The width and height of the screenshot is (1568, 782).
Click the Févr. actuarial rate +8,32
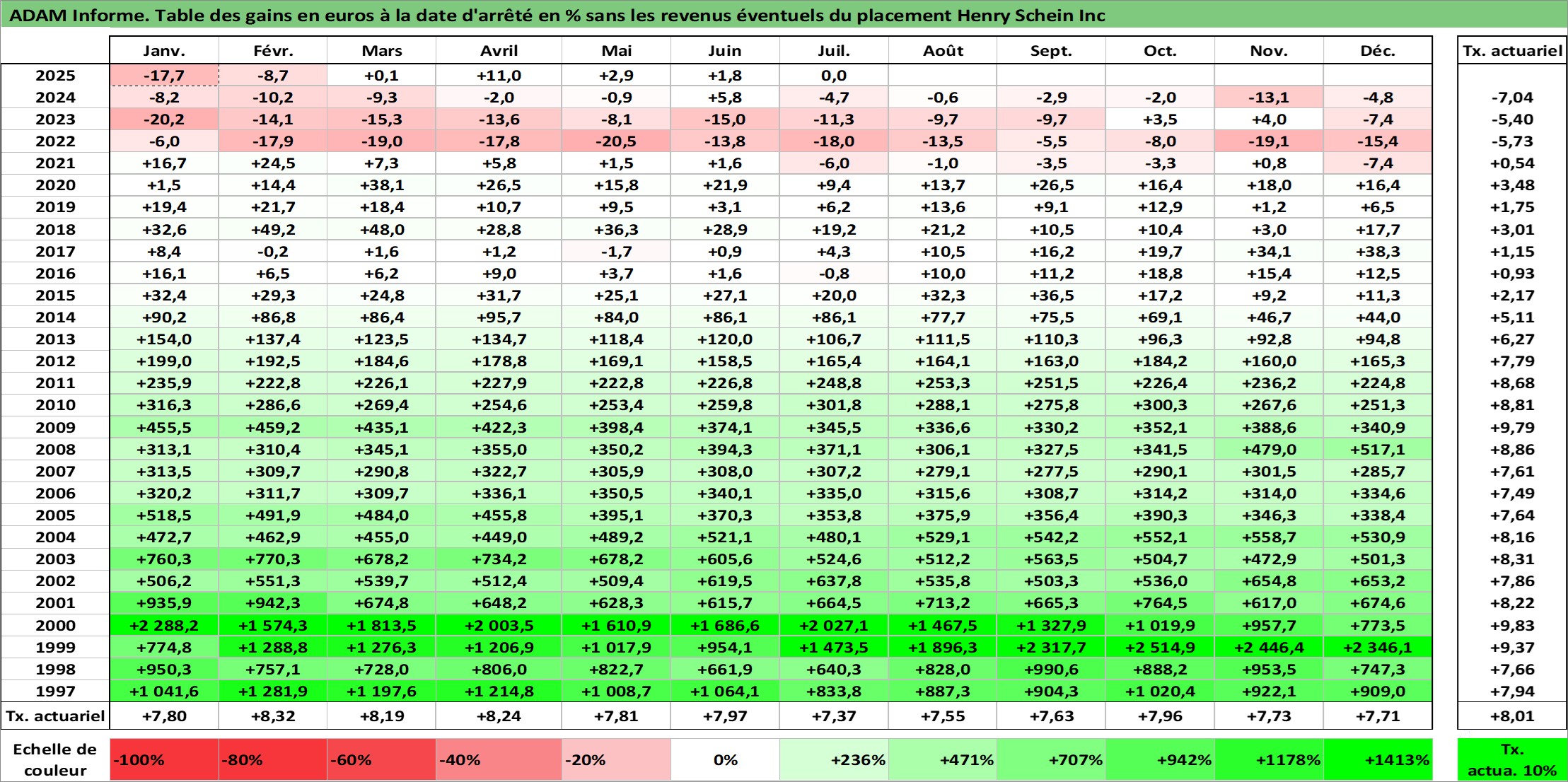click(x=273, y=716)
